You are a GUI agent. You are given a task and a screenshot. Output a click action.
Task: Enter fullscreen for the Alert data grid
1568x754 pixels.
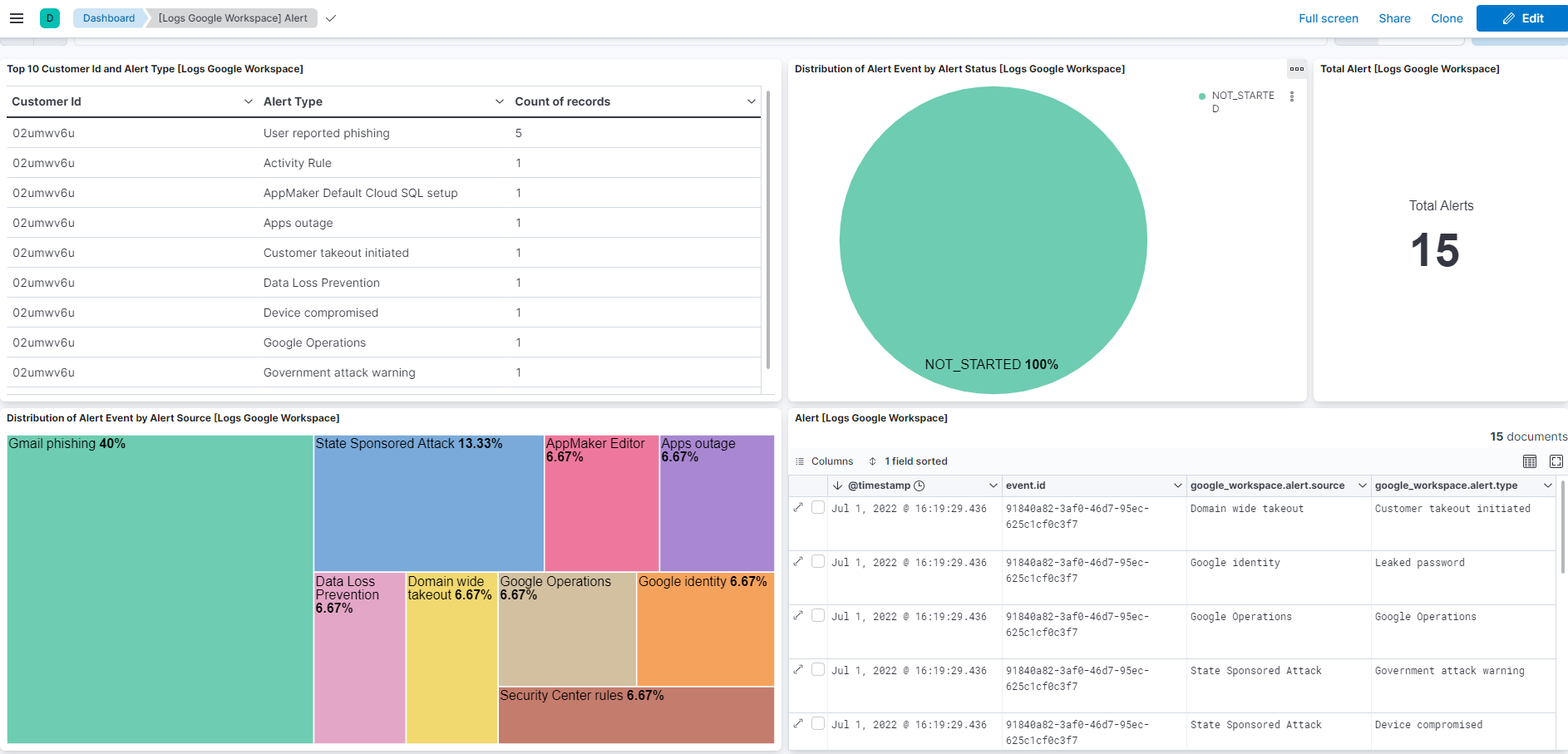pyautogui.click(x=1556, y=461)
